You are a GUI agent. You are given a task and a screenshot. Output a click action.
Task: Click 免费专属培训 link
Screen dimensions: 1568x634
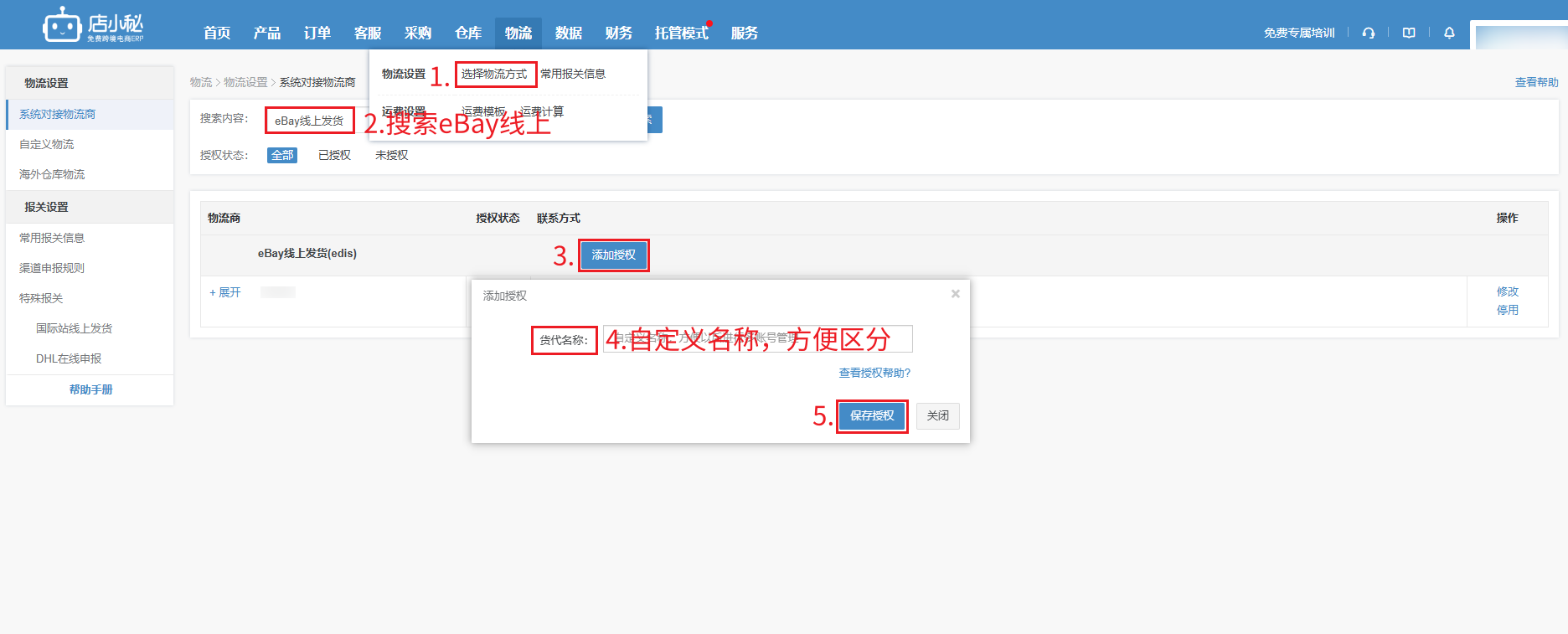[x=1299, y=33]
